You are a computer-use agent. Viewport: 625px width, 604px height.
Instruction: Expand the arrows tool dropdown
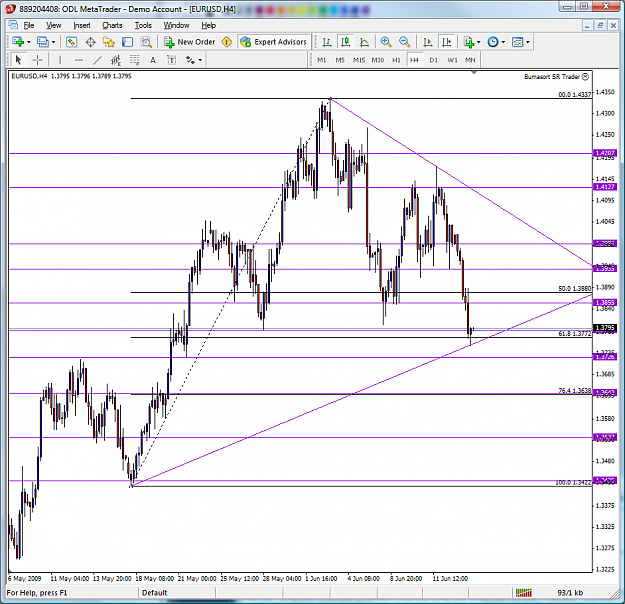(200, 60)
